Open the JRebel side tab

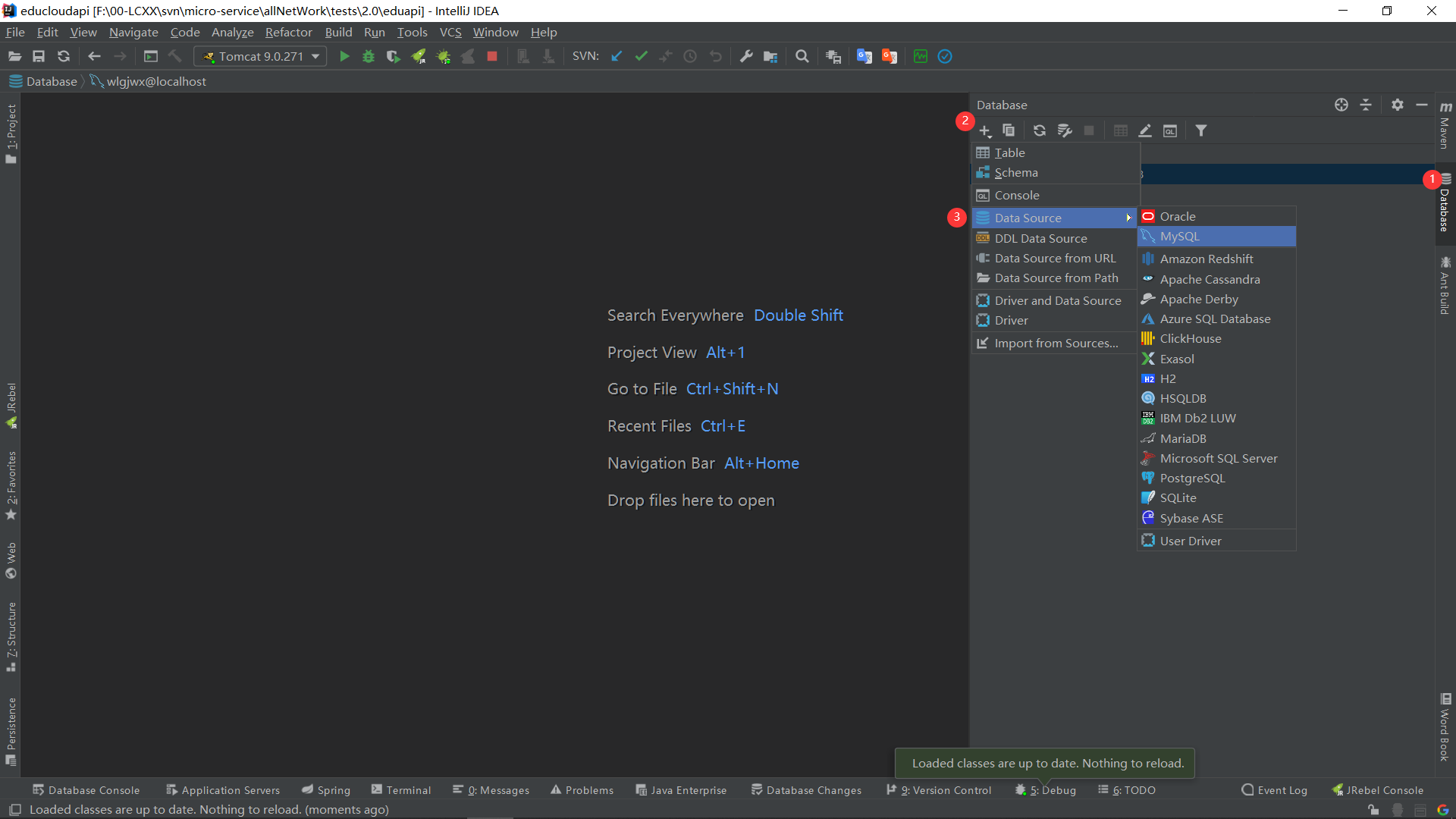(11, 406)
